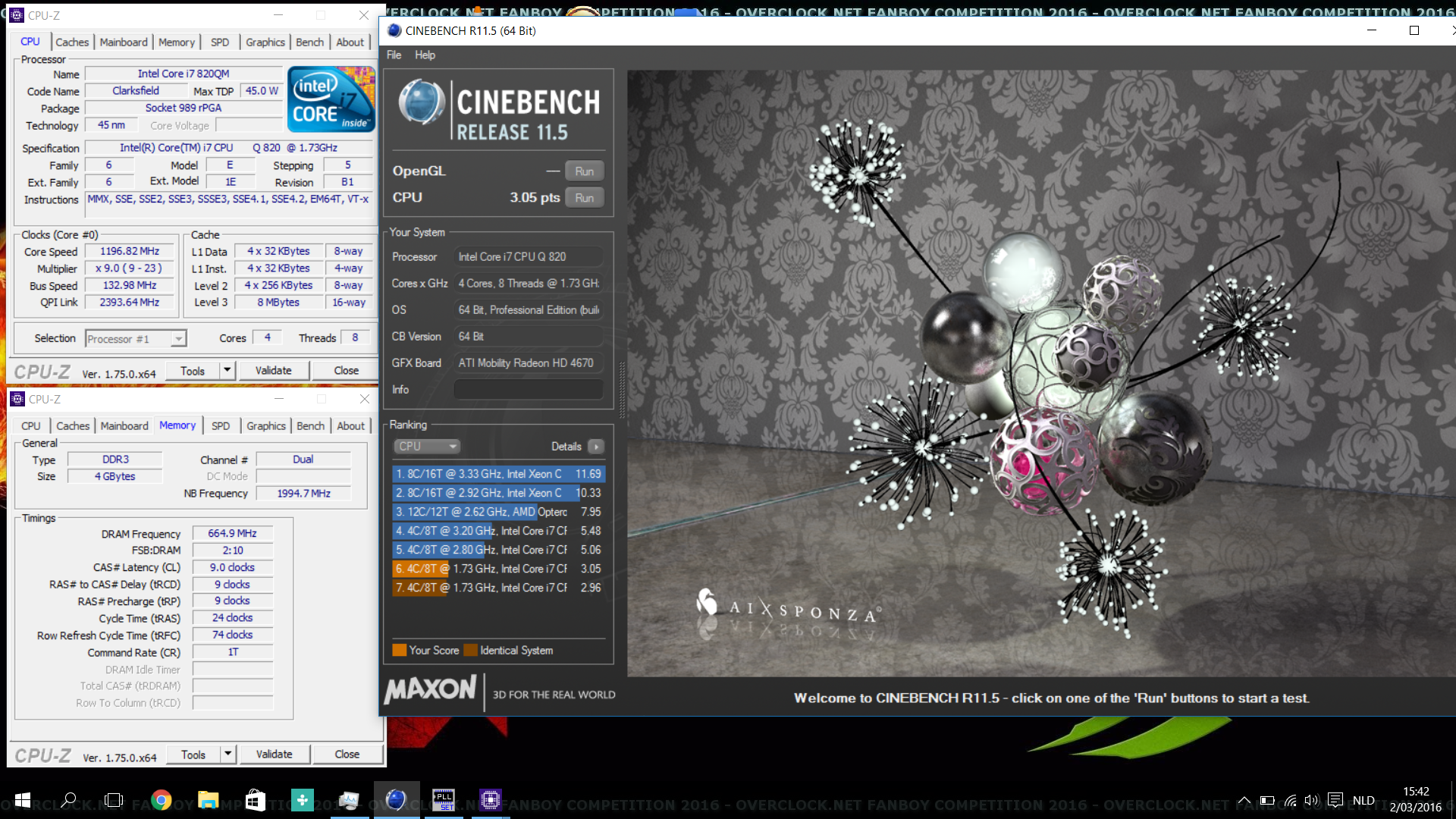The width and height of the screenshot is (1456, 819).
Task: Open Cinebench File menu
Action: pyautogui.click(x=394, y=55)
